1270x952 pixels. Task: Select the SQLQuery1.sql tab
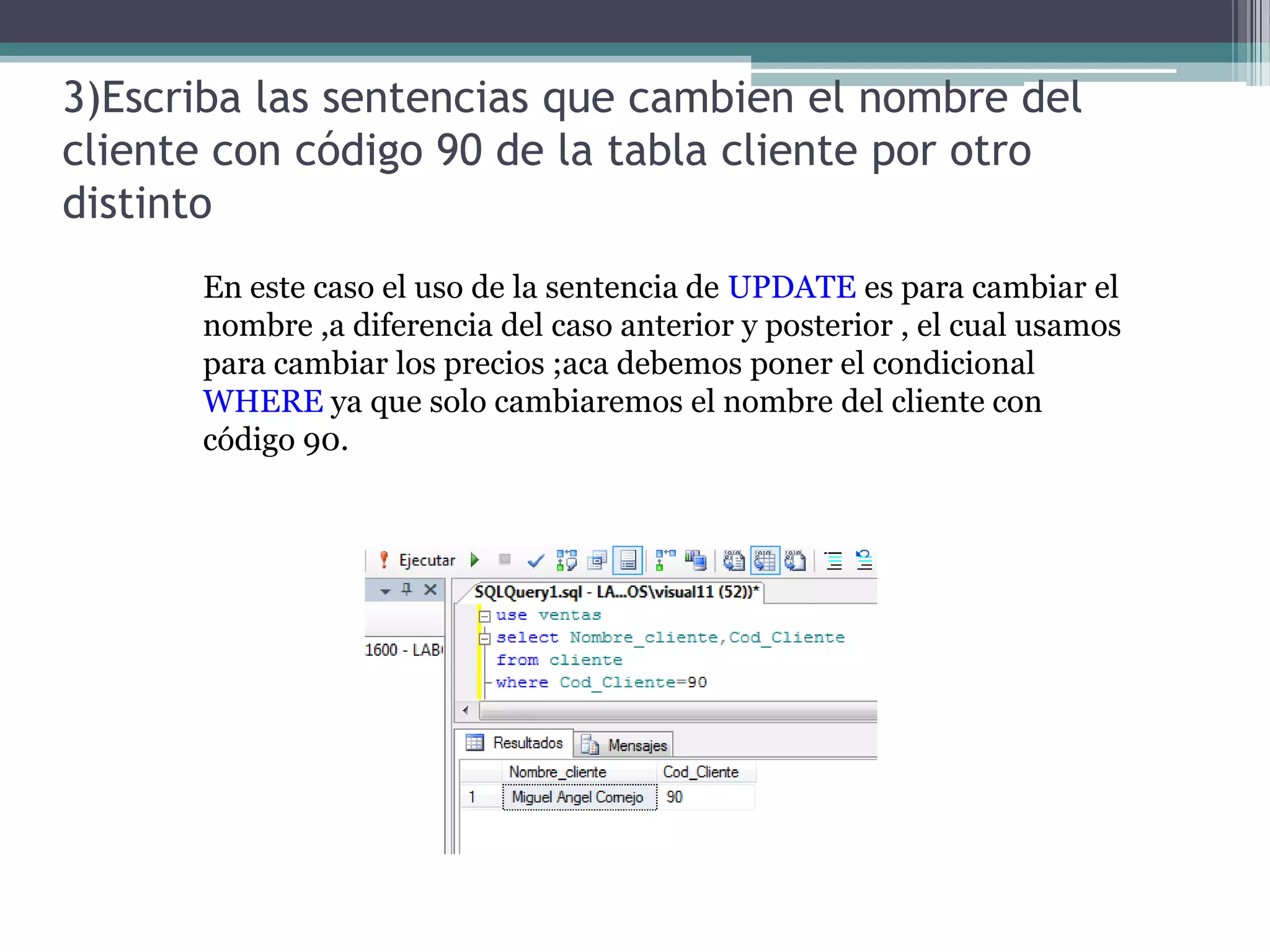pos(616,592)
